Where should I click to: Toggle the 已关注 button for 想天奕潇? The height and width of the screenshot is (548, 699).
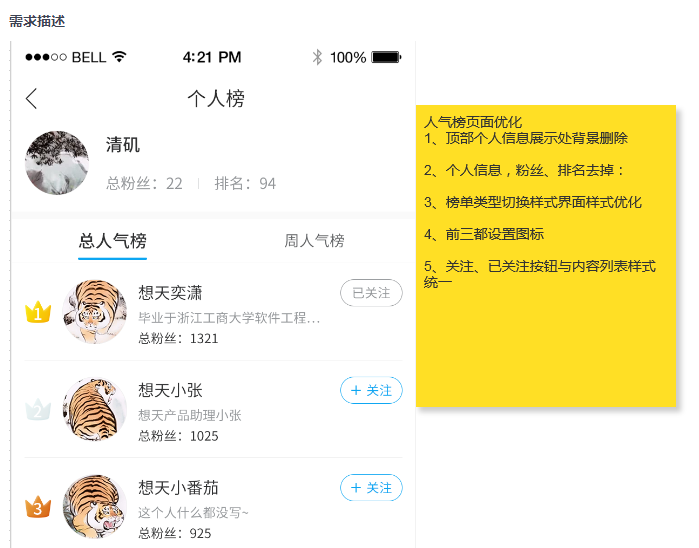(x=371, y=293)
